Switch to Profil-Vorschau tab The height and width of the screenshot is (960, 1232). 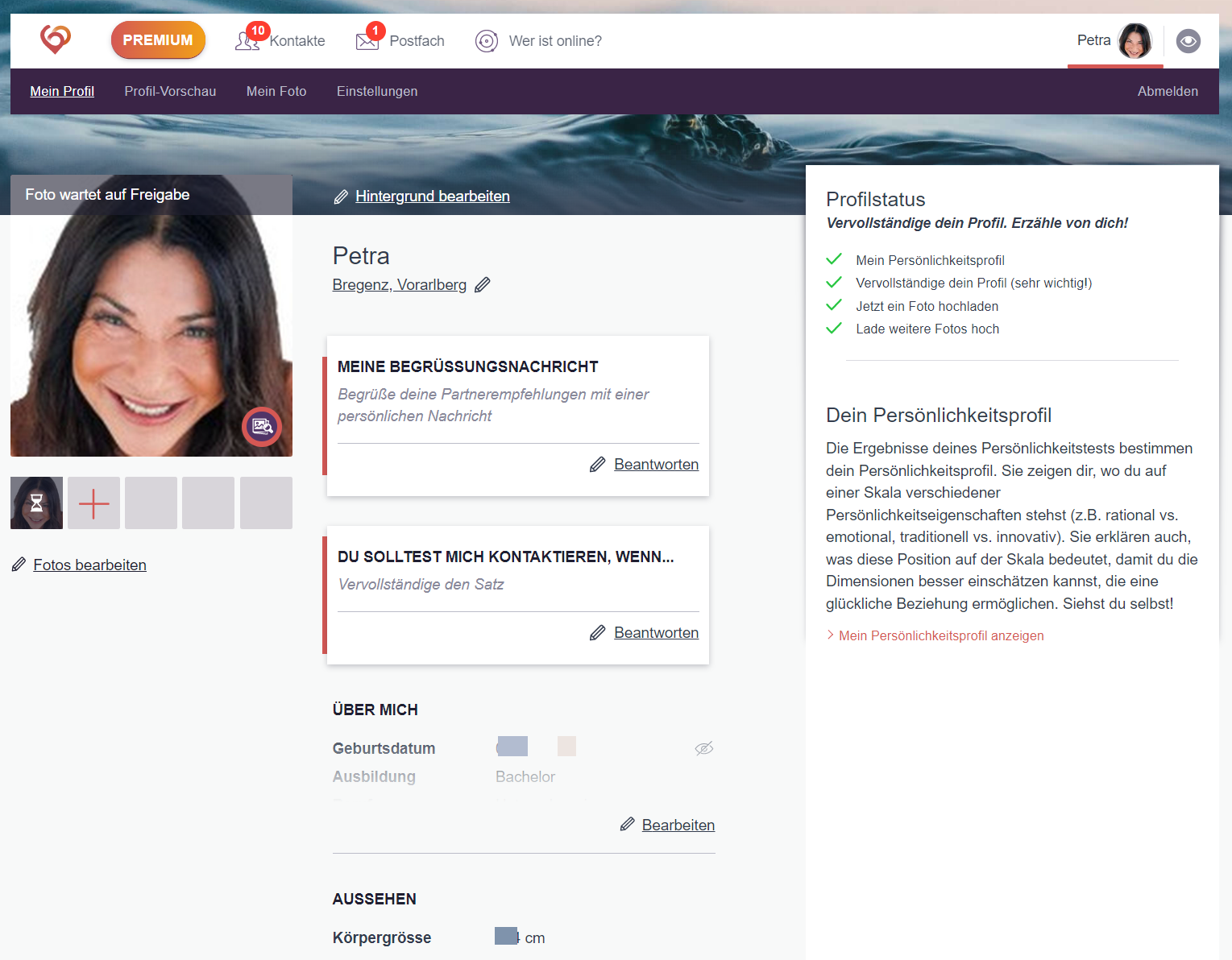[170, 91]
